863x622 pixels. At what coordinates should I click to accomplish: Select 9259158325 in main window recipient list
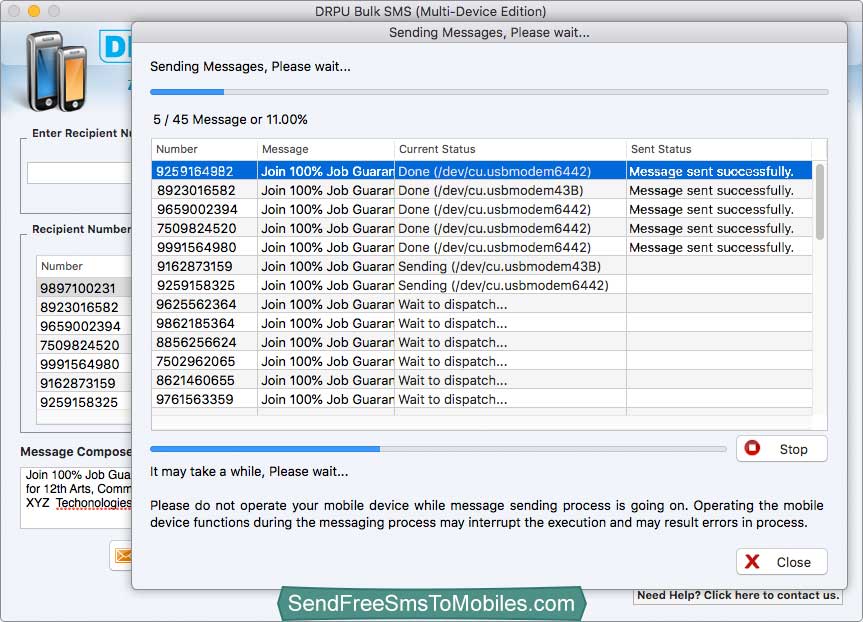tap(84, 402)
